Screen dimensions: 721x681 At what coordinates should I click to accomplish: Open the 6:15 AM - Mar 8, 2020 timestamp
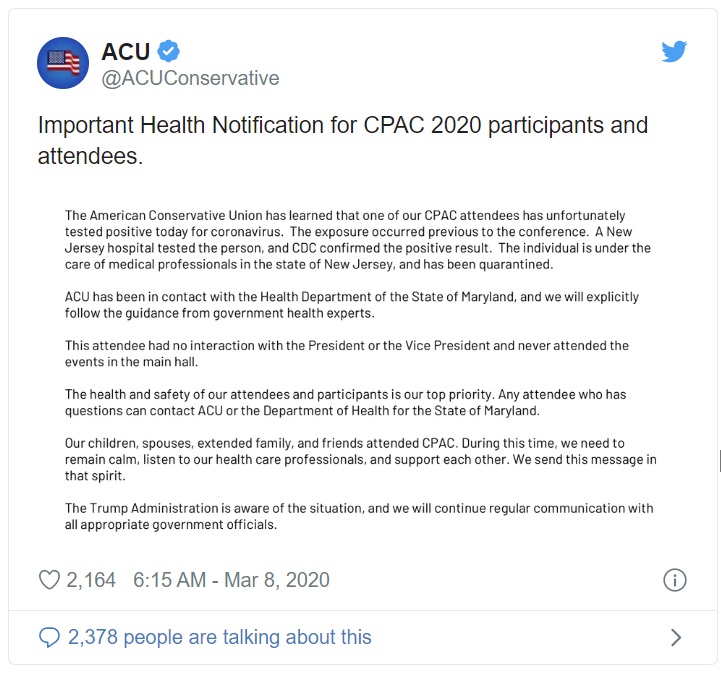tap(231, 580)
